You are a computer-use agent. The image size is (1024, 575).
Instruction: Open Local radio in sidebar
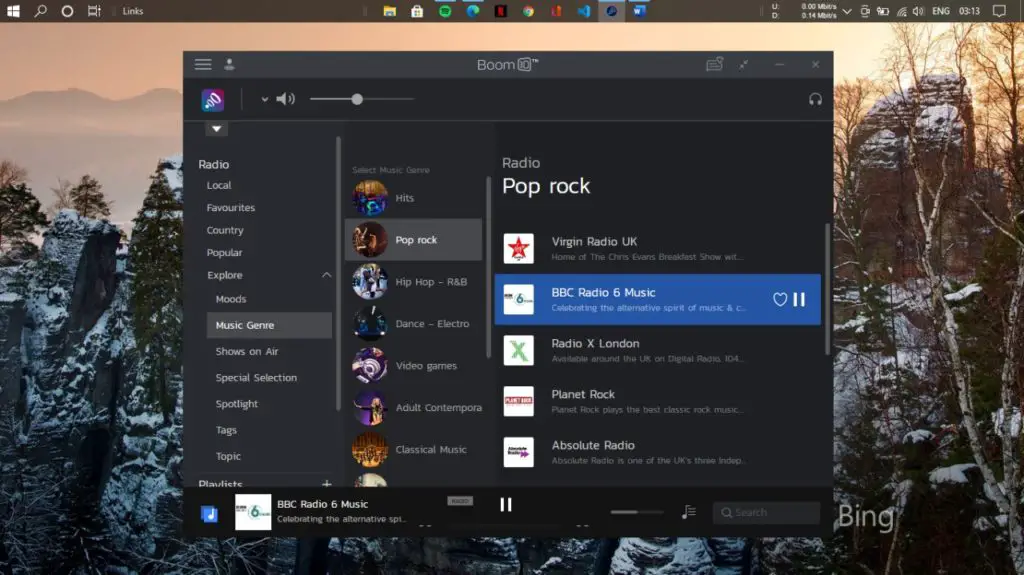coord(219,186)
